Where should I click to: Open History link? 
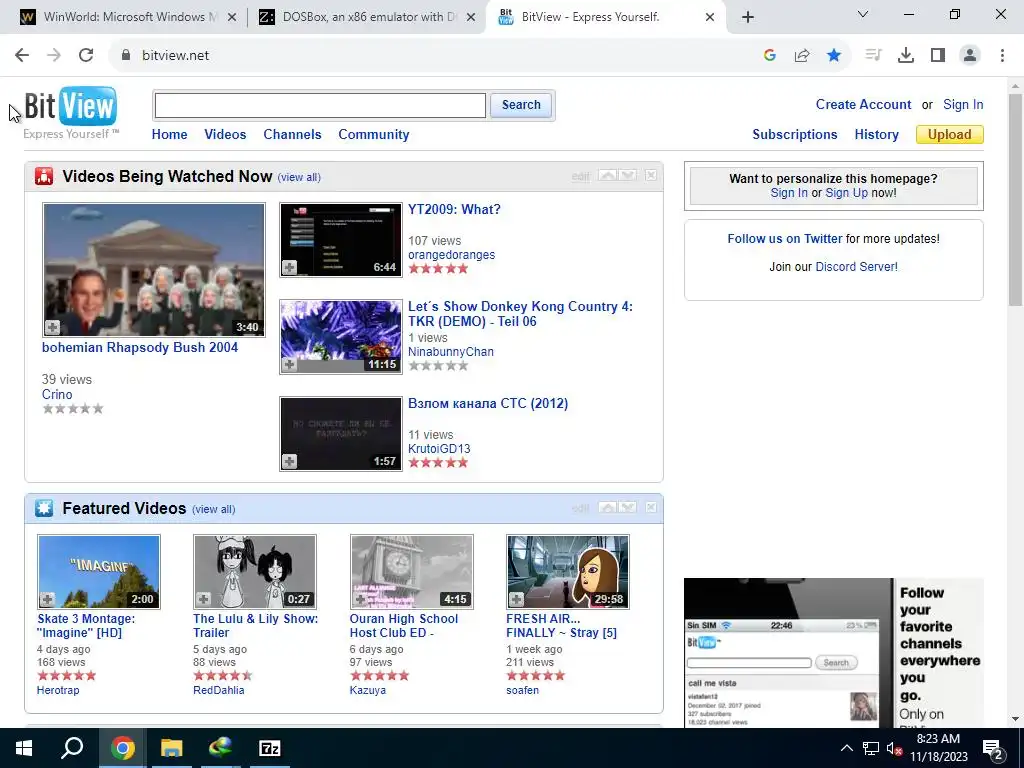(x=876, y=135)
